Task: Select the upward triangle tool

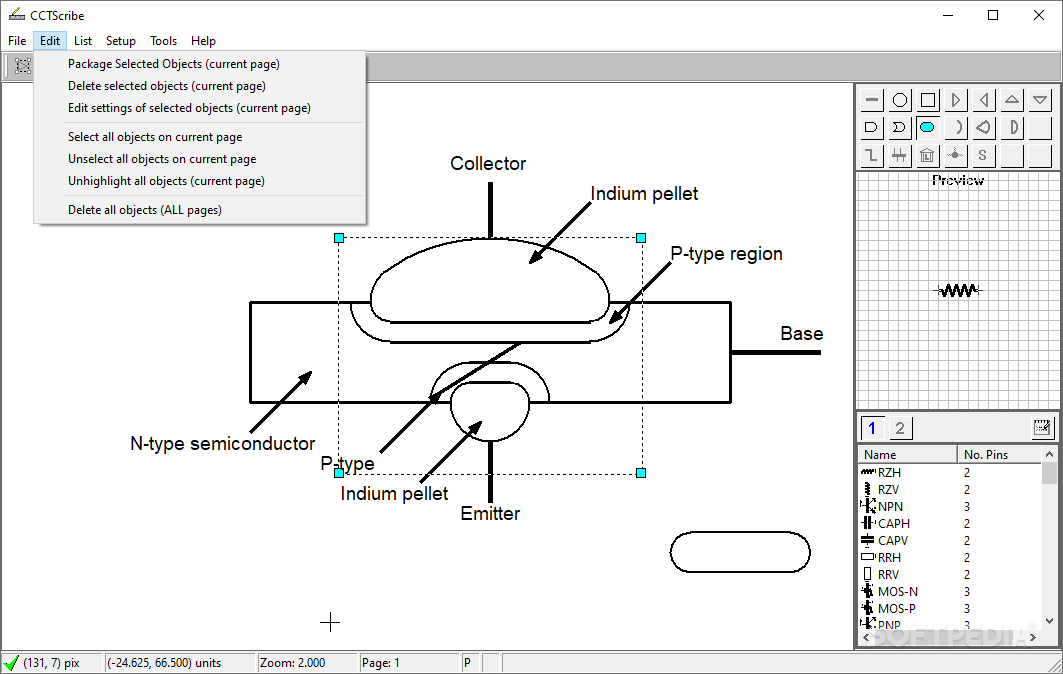Action: tap(1011, 100)
